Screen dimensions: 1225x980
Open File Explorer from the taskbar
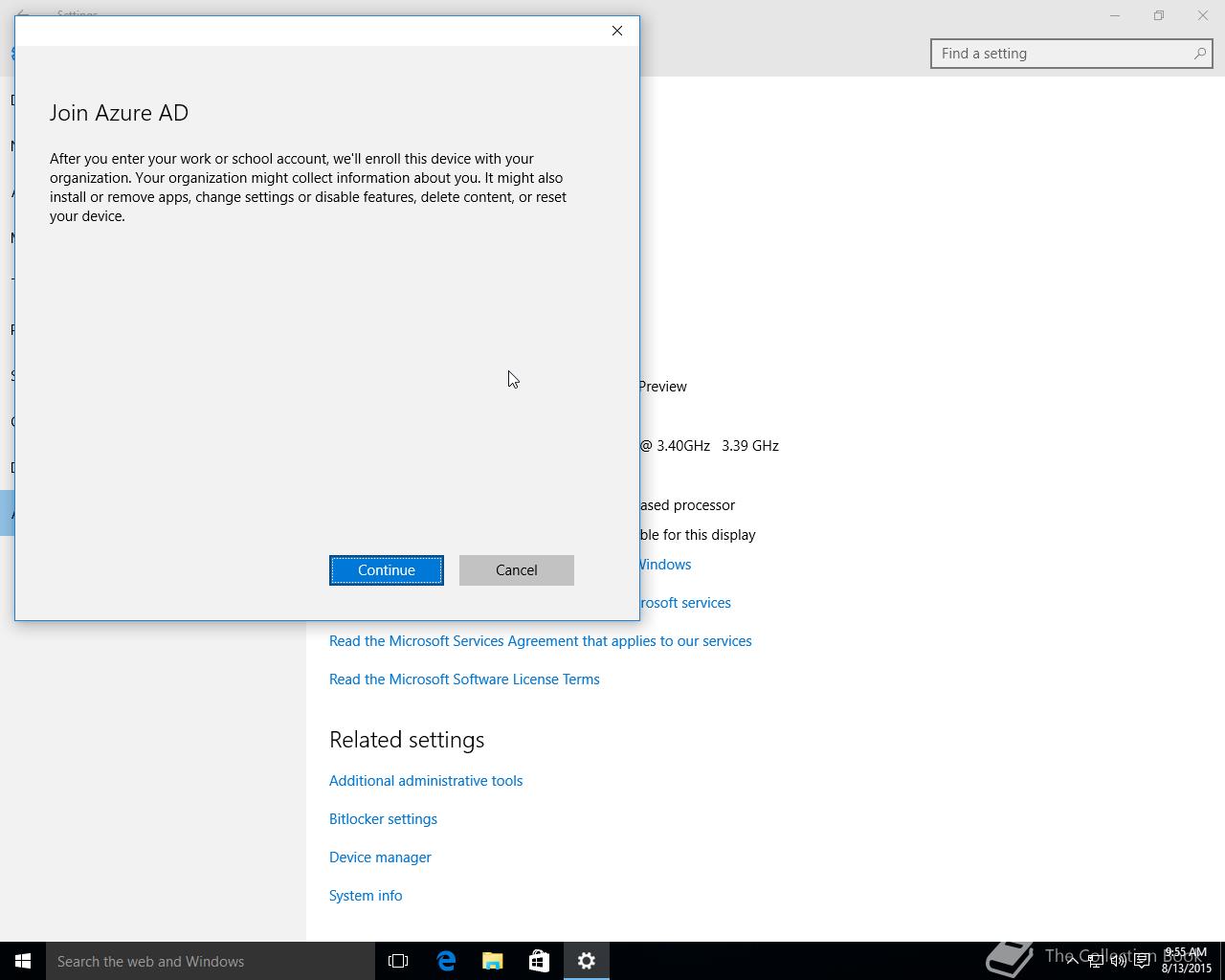[493, 961]
